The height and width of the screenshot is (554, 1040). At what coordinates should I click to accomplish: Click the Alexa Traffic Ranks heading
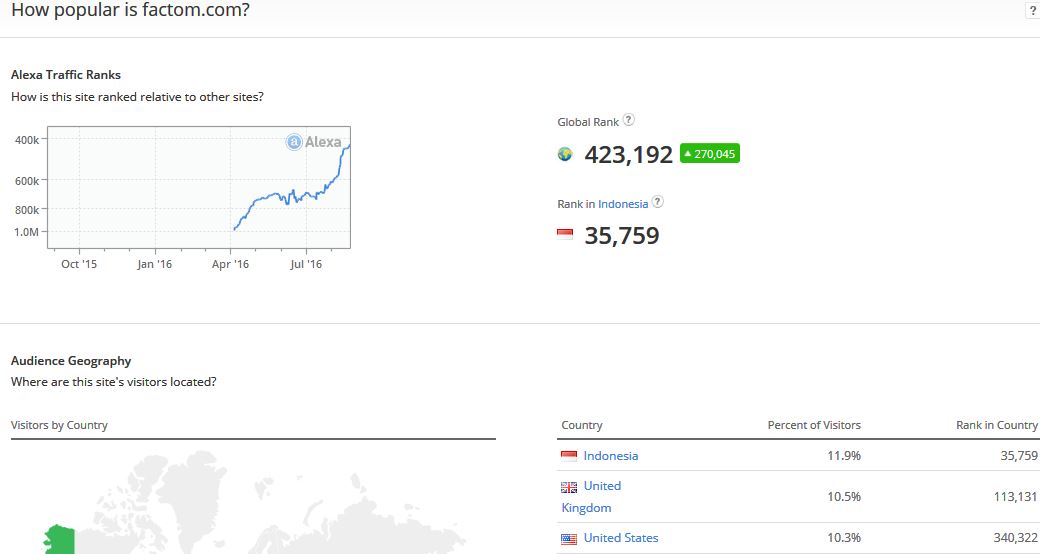click(x=66, y=75)
